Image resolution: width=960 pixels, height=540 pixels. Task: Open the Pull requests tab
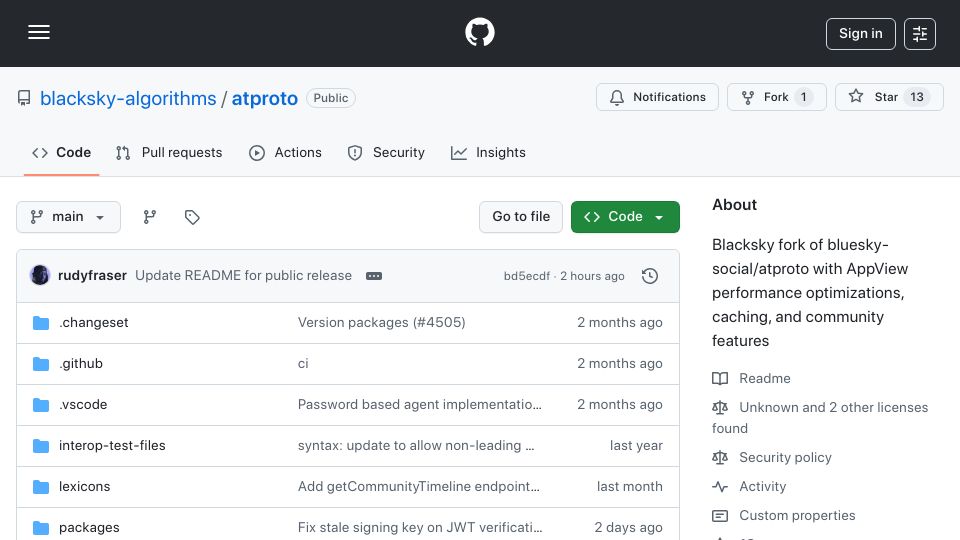[x=169, y=152]
